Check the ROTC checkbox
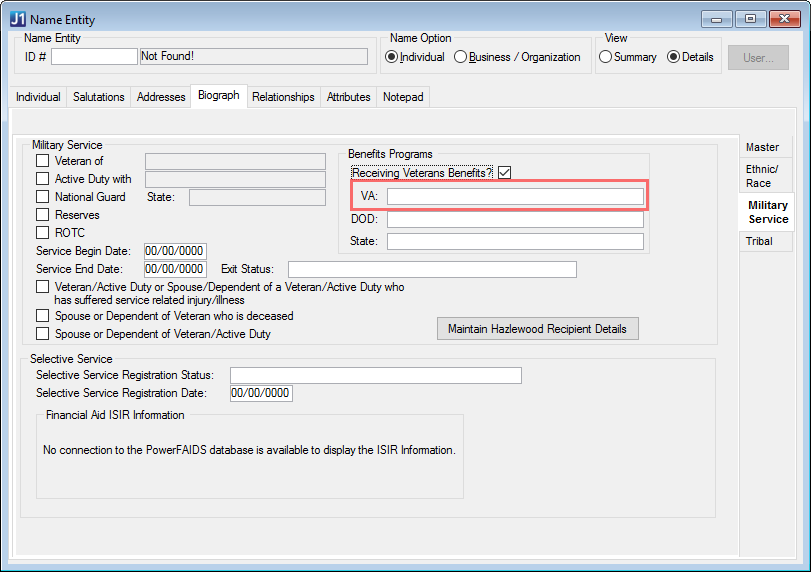Screen dimensions: 811x572 [42, 233]
